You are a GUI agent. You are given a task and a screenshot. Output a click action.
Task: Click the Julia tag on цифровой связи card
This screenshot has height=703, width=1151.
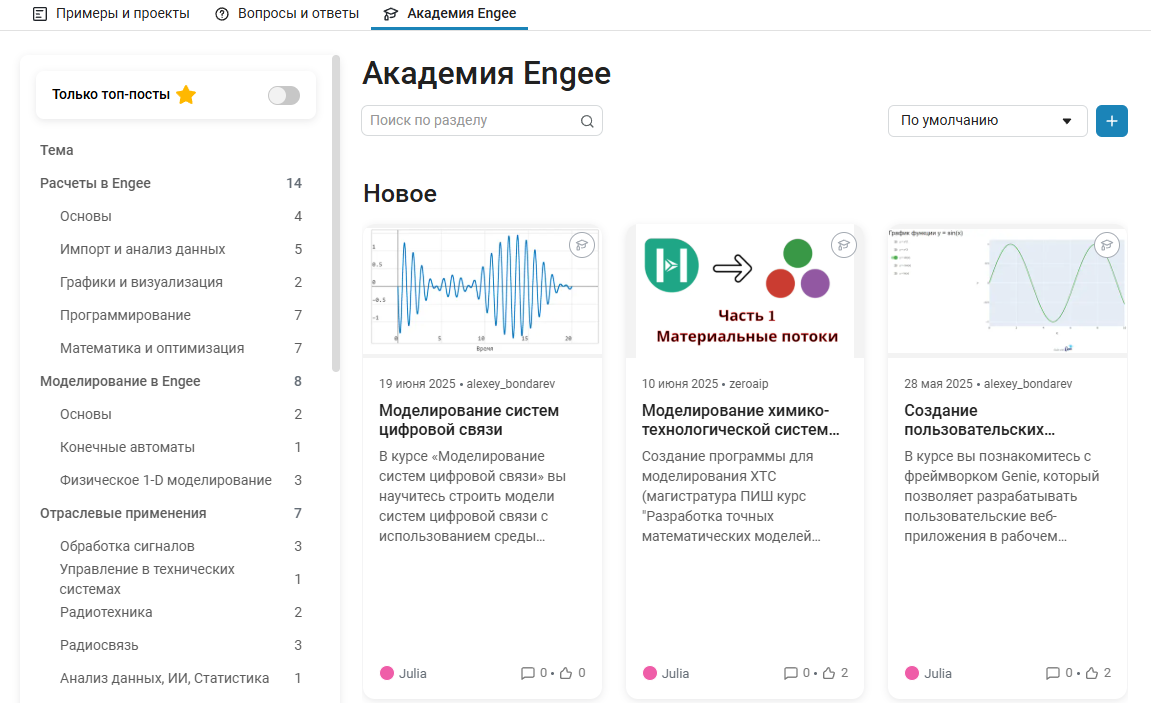pos(403,673)
